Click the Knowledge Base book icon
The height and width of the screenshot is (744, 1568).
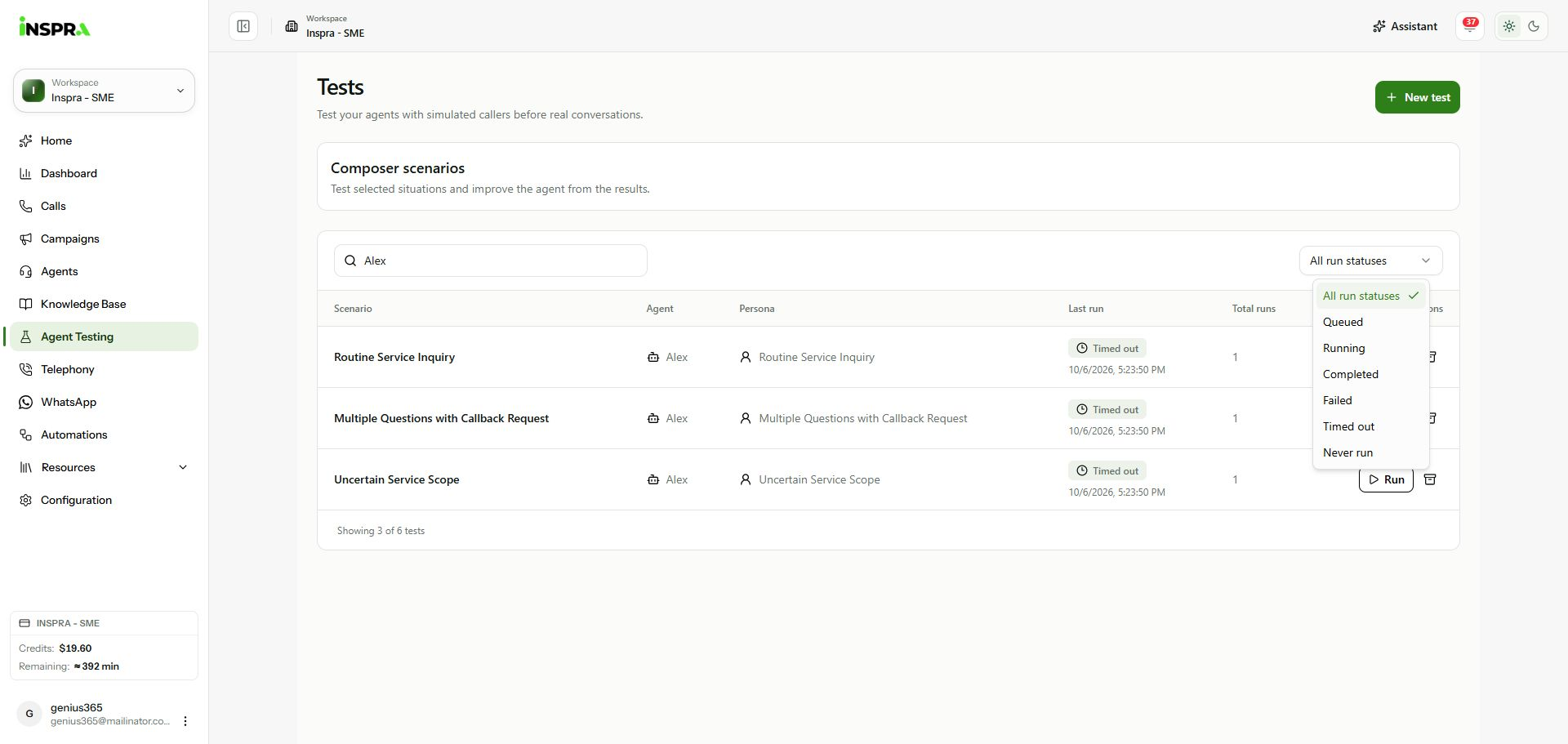click(x=25, y=304)
